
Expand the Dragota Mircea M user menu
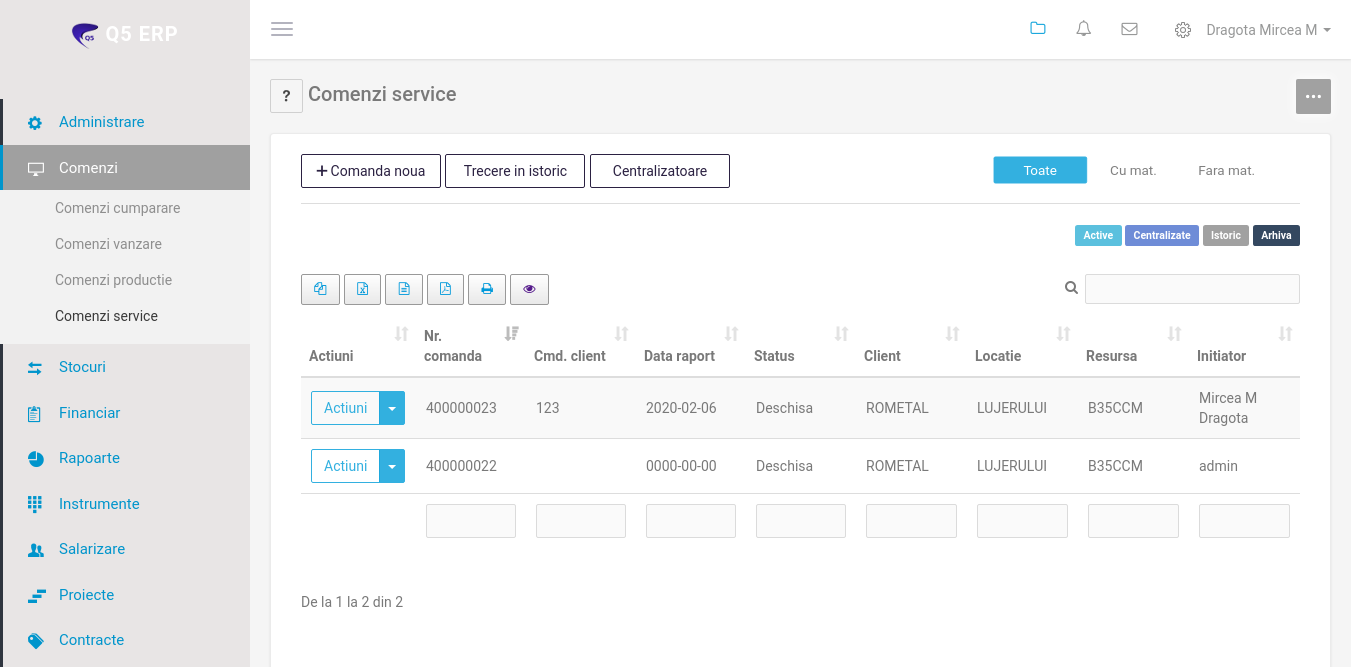(x=1267, y=30)
